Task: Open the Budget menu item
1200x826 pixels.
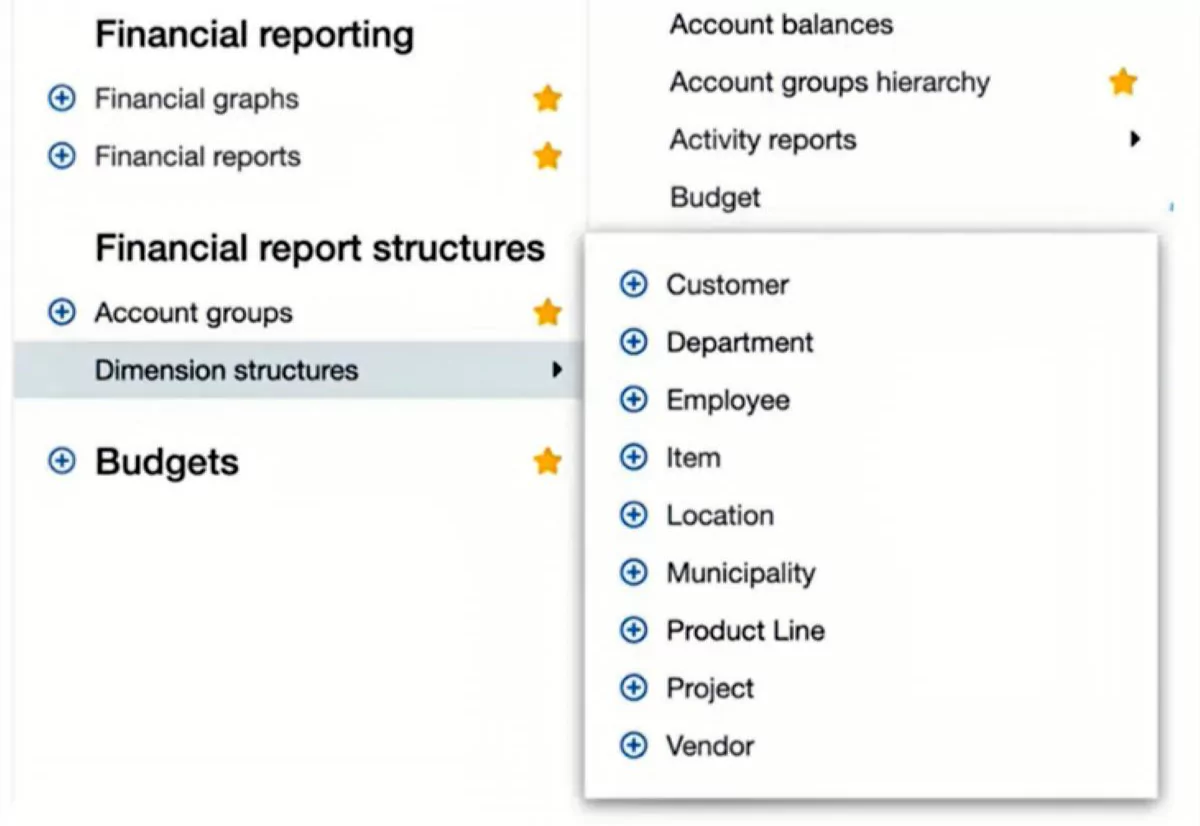Action: [715, 198]
